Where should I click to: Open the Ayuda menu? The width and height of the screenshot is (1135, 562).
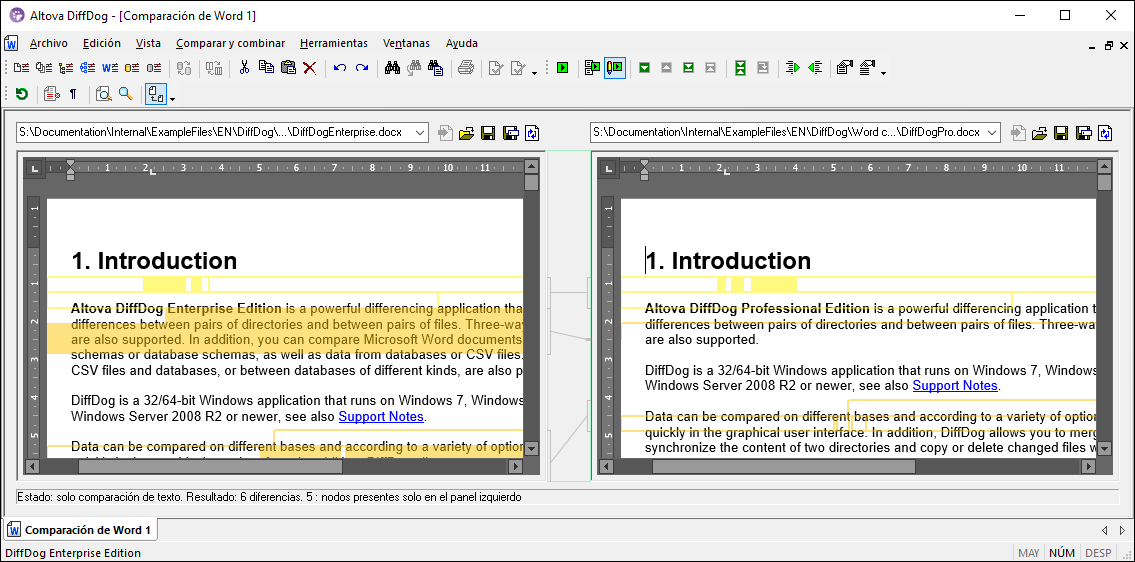point(462,43)
